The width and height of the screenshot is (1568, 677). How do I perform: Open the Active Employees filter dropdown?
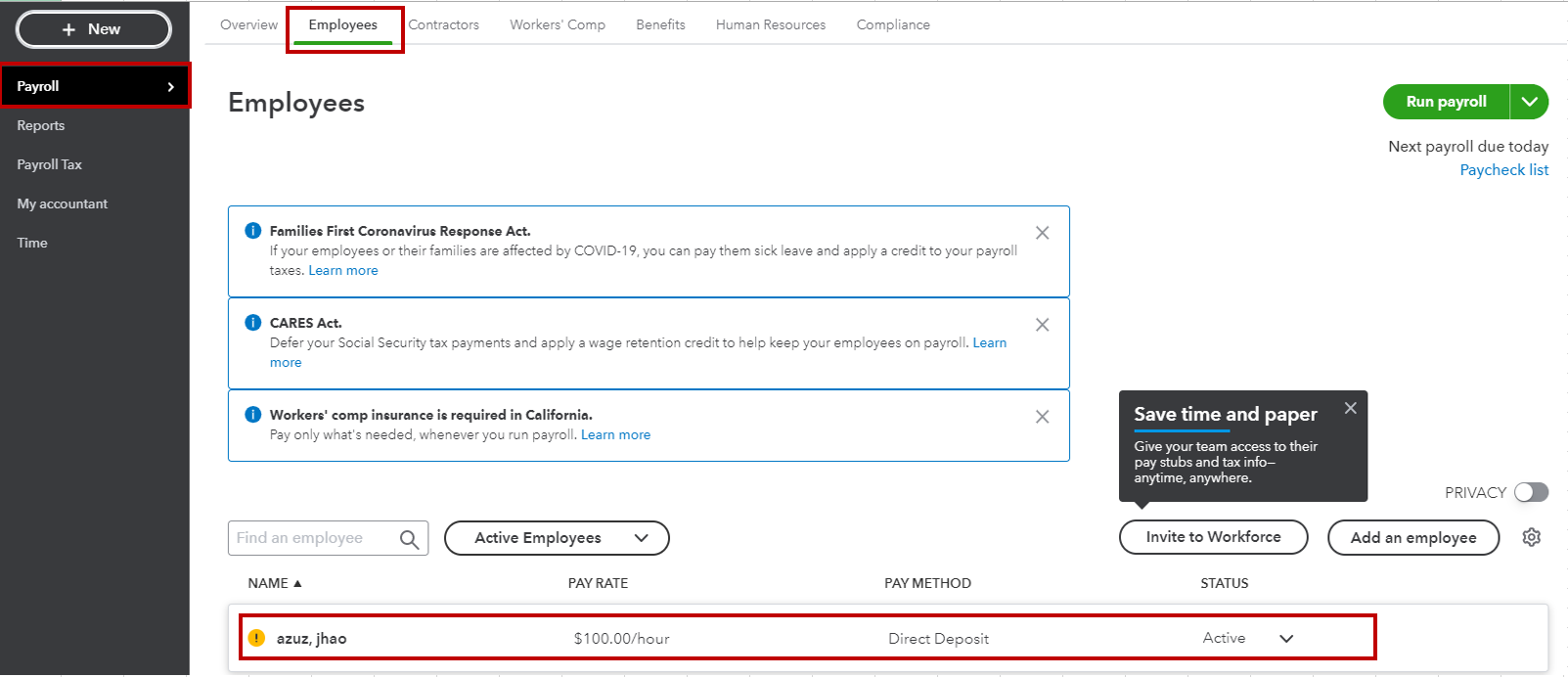coord(557,538)
